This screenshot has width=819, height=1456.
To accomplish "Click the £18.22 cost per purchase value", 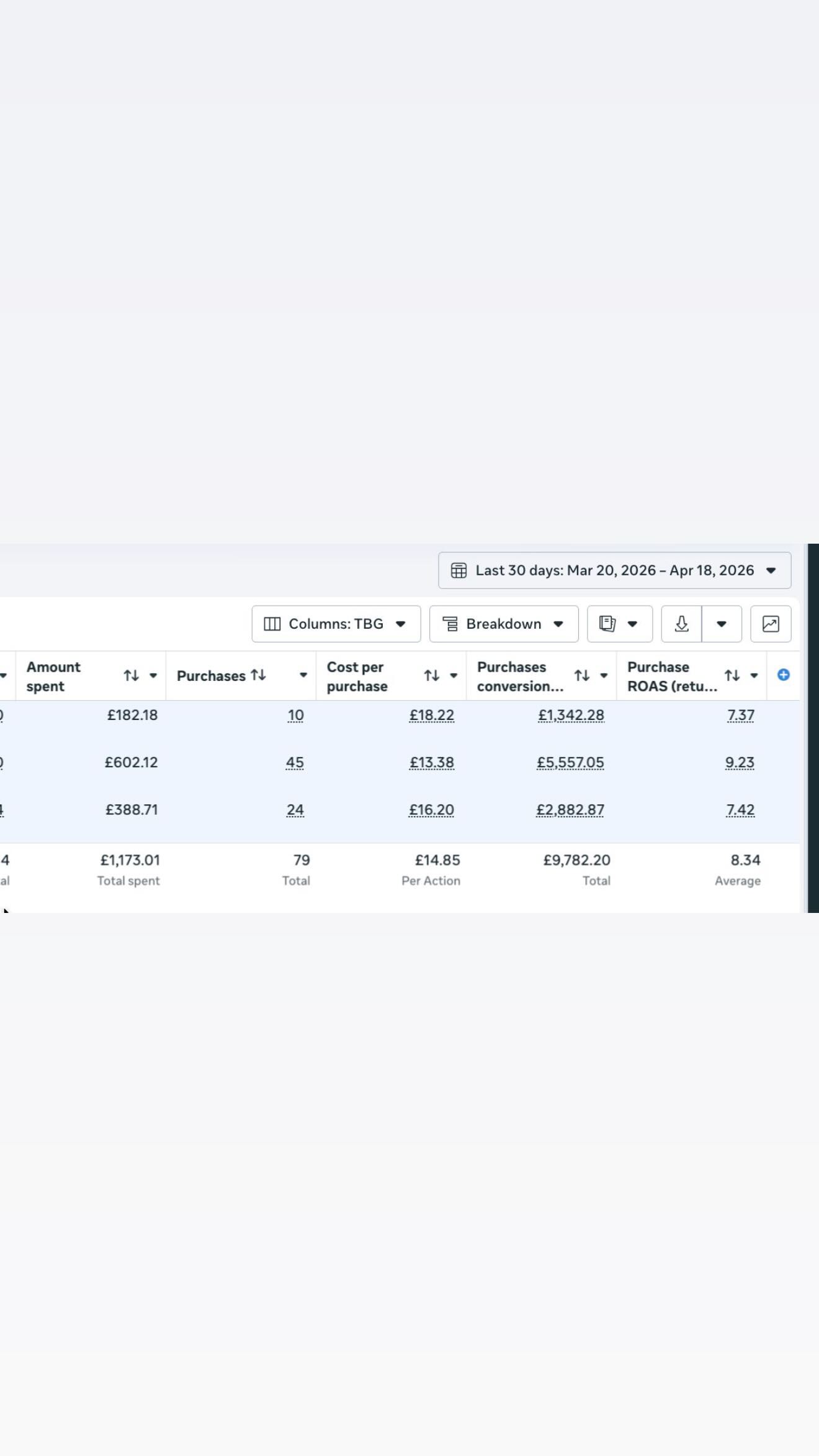I will click(432, 716).
